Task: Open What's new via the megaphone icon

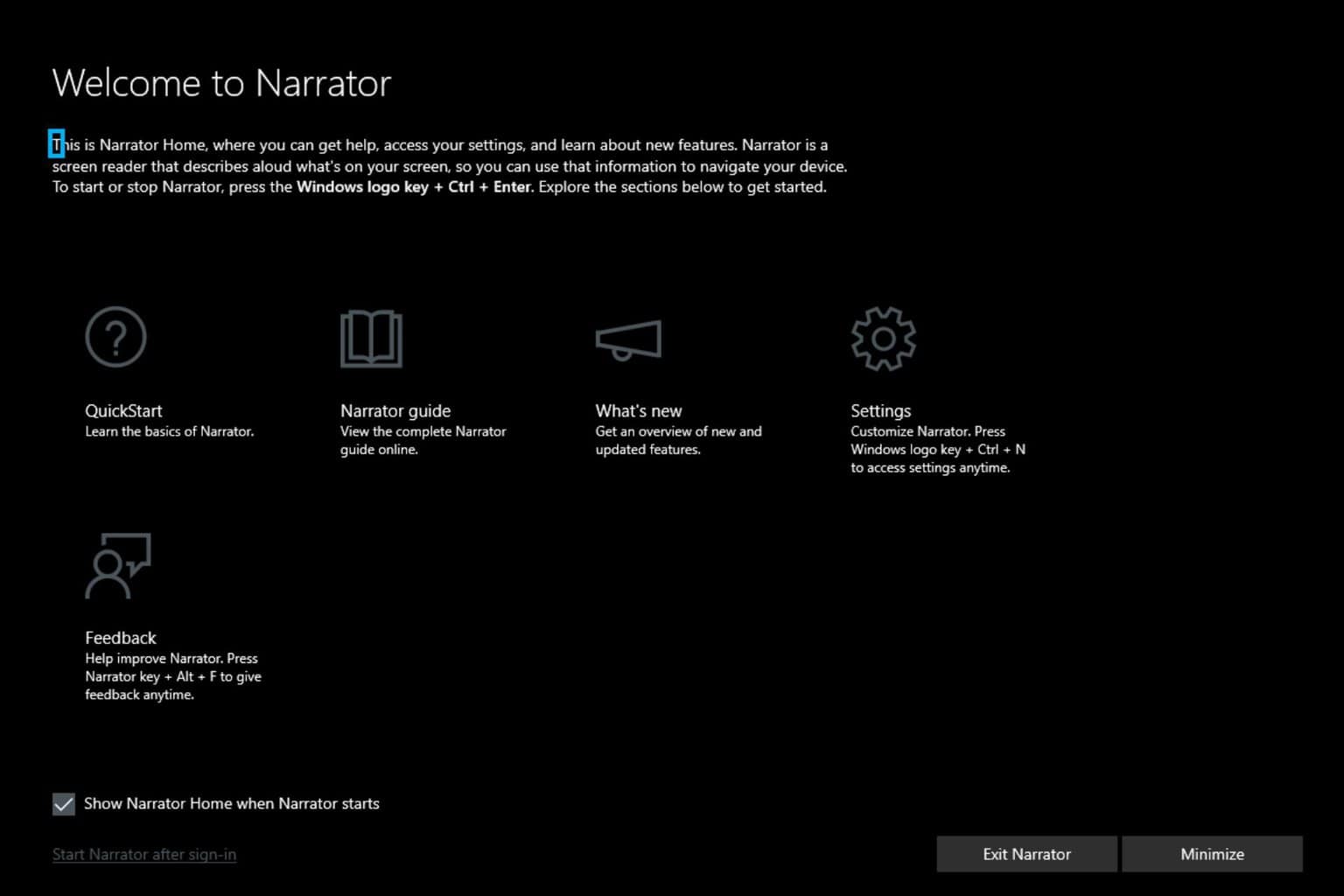Action: 628,340
